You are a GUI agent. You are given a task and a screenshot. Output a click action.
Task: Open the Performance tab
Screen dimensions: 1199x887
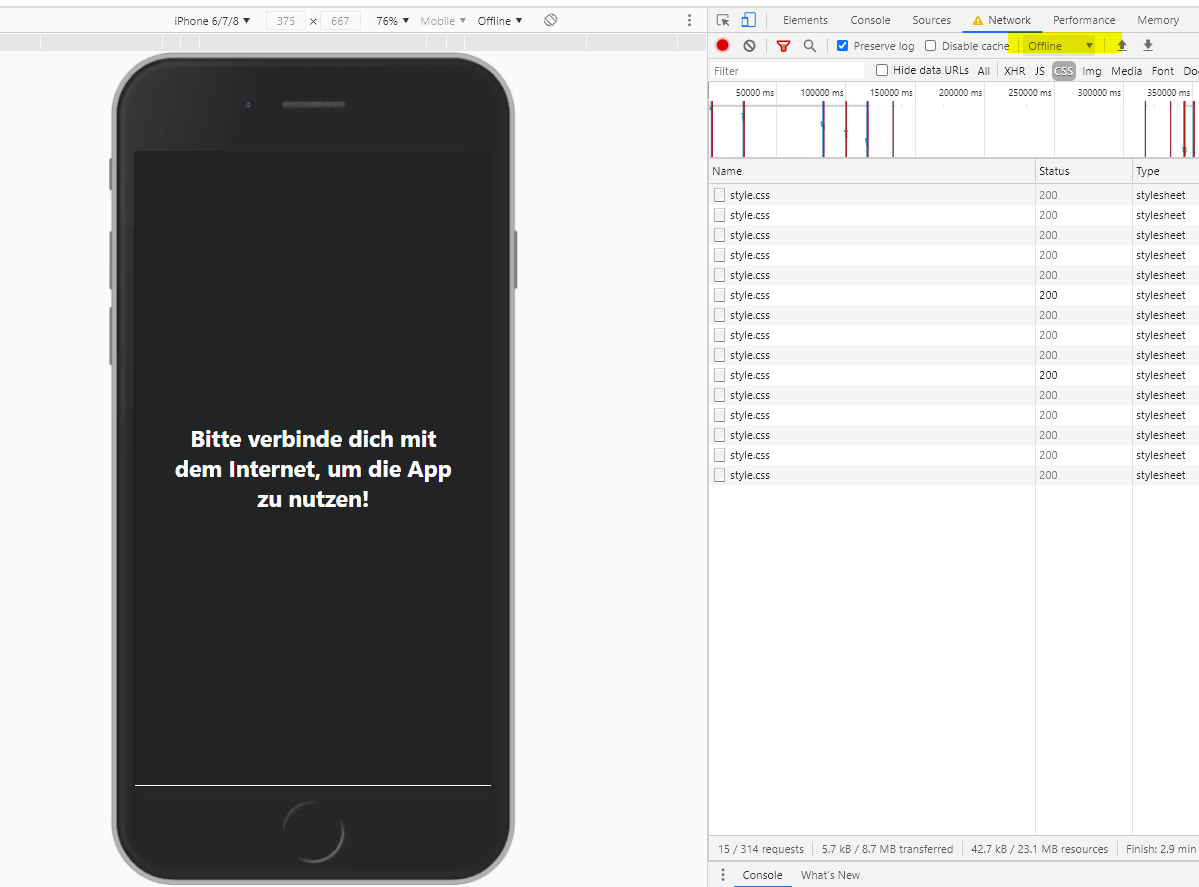[1084, 21]
